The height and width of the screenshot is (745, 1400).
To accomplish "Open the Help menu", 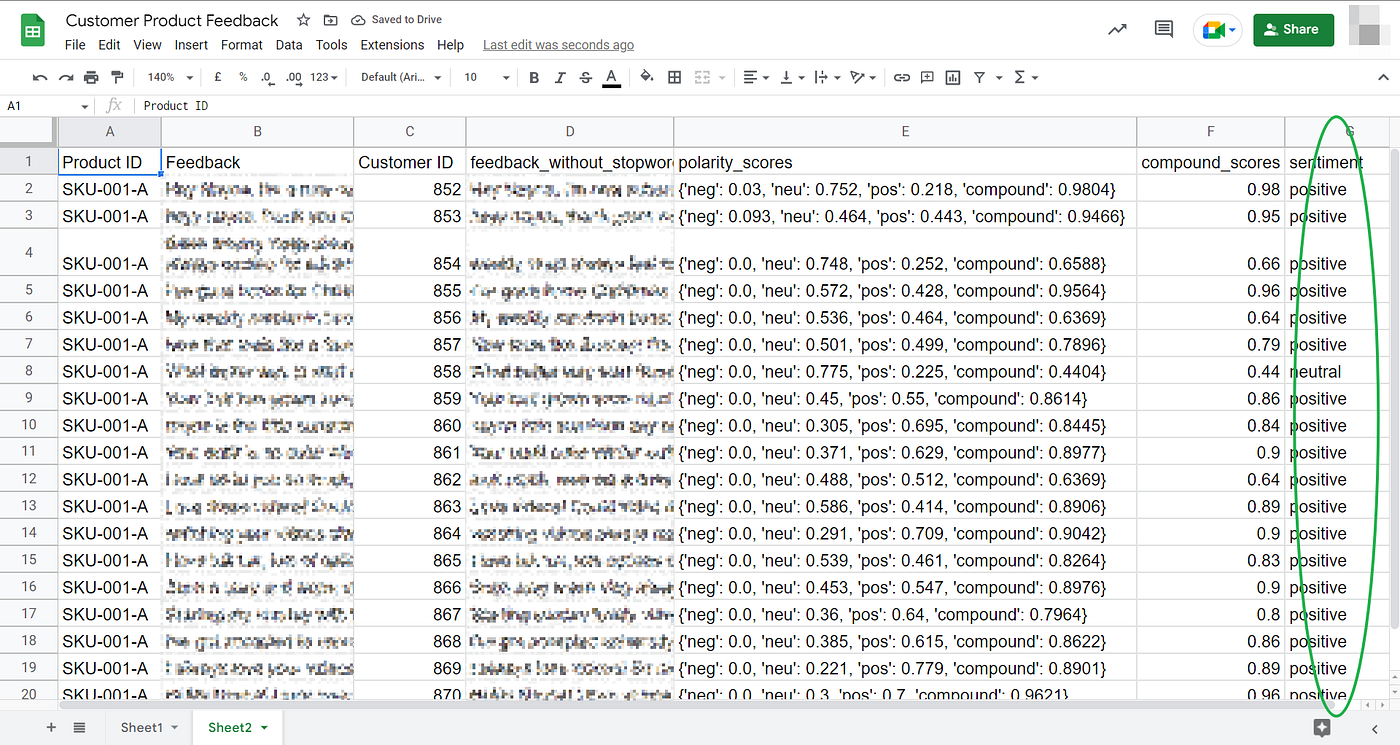I will click(x=450, y=45).
